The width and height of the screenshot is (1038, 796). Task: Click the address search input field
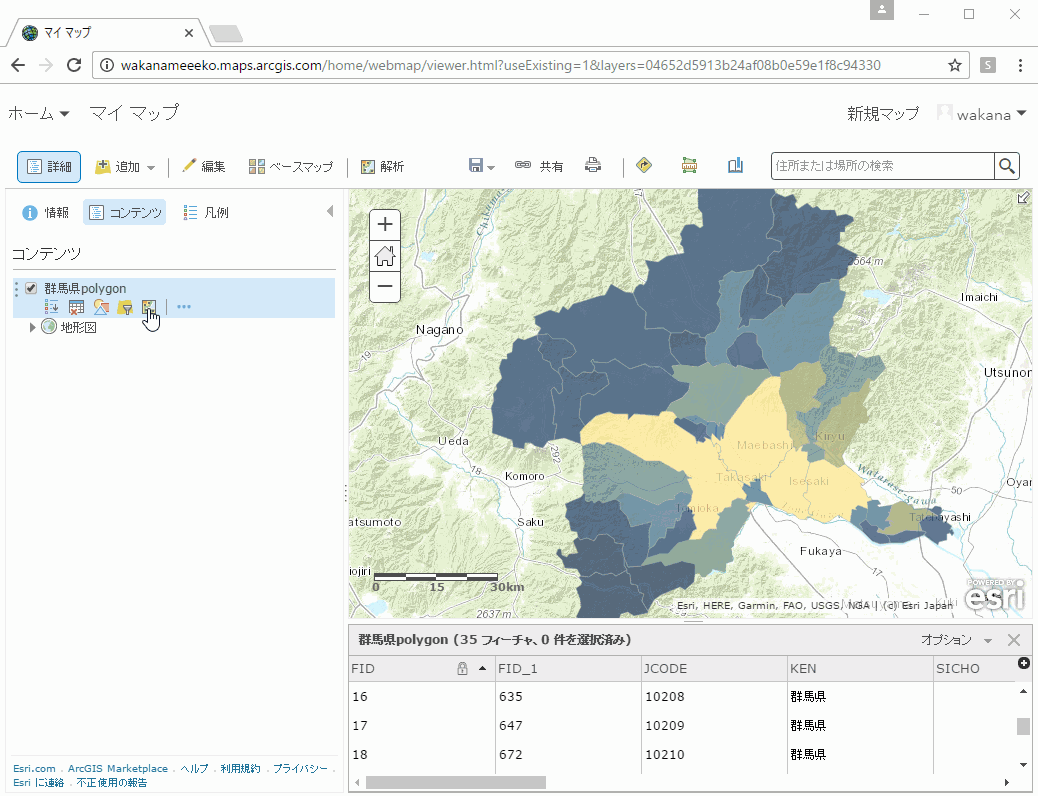click(882, 166)
